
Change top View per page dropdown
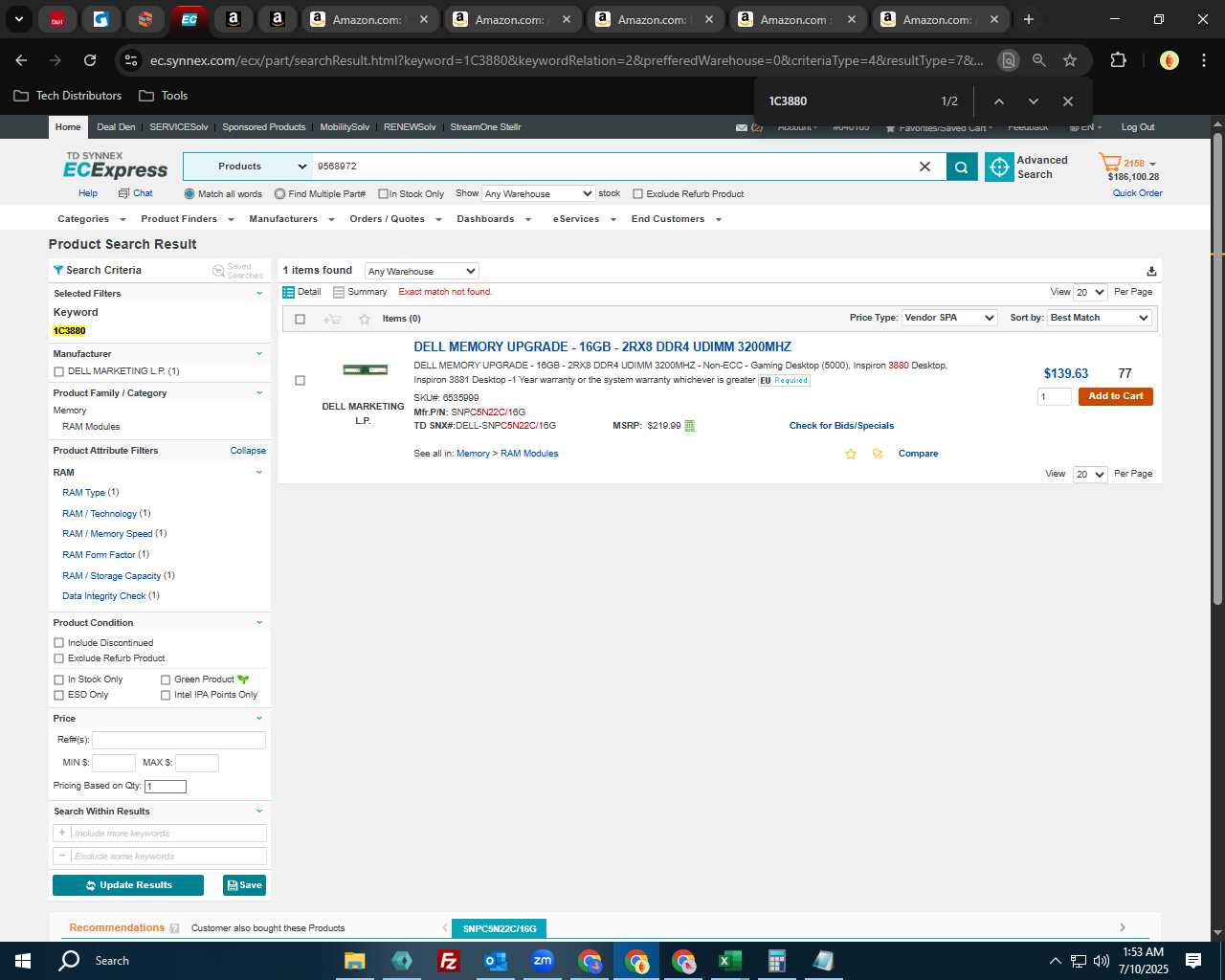1090,293
